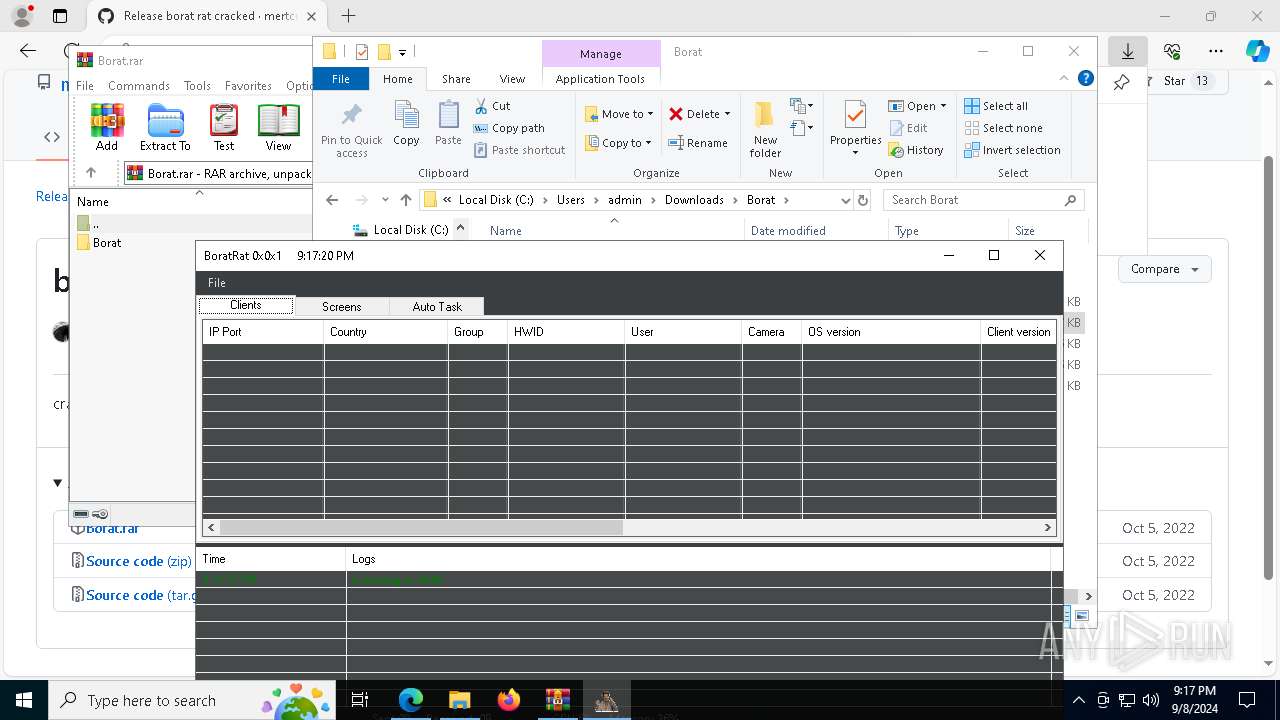Click the Search Borat field
This screenshot has height=720, width=1280.
984,200
